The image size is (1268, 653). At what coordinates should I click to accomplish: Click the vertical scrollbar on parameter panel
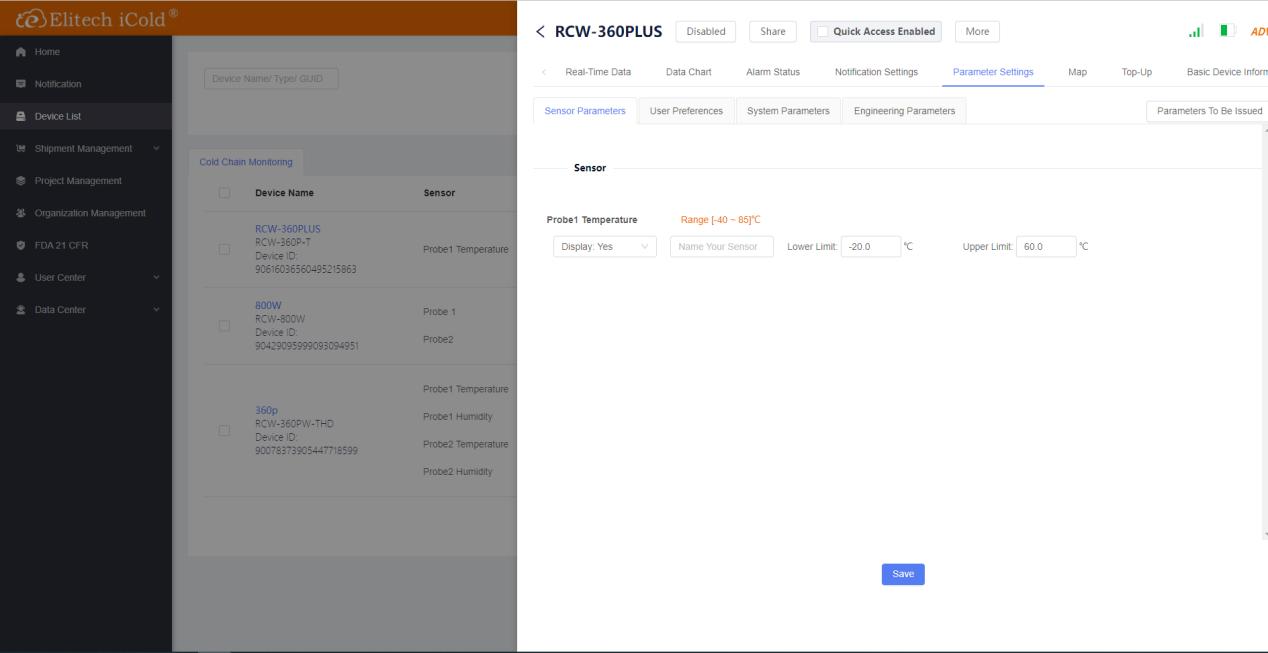pos(1264,335)
